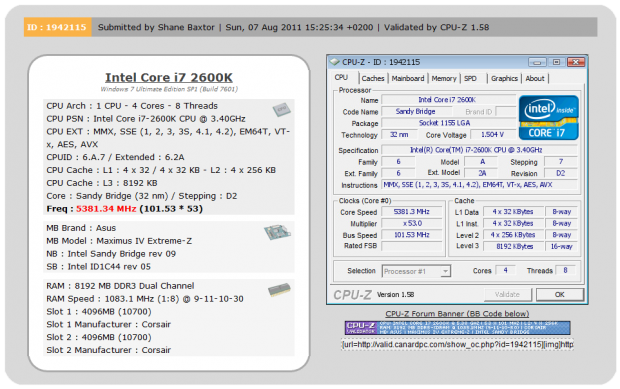Click the 'SB : Intel ID1C44 rev 05' line

click(98, 267)
